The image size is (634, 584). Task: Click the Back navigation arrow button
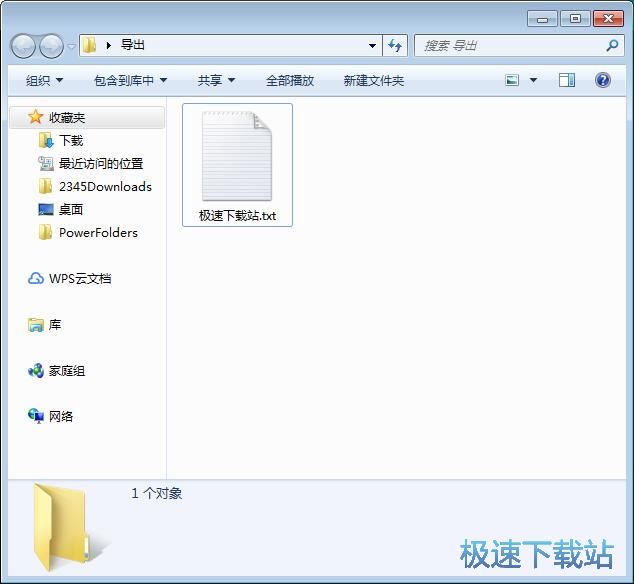(x=23, y=46)
